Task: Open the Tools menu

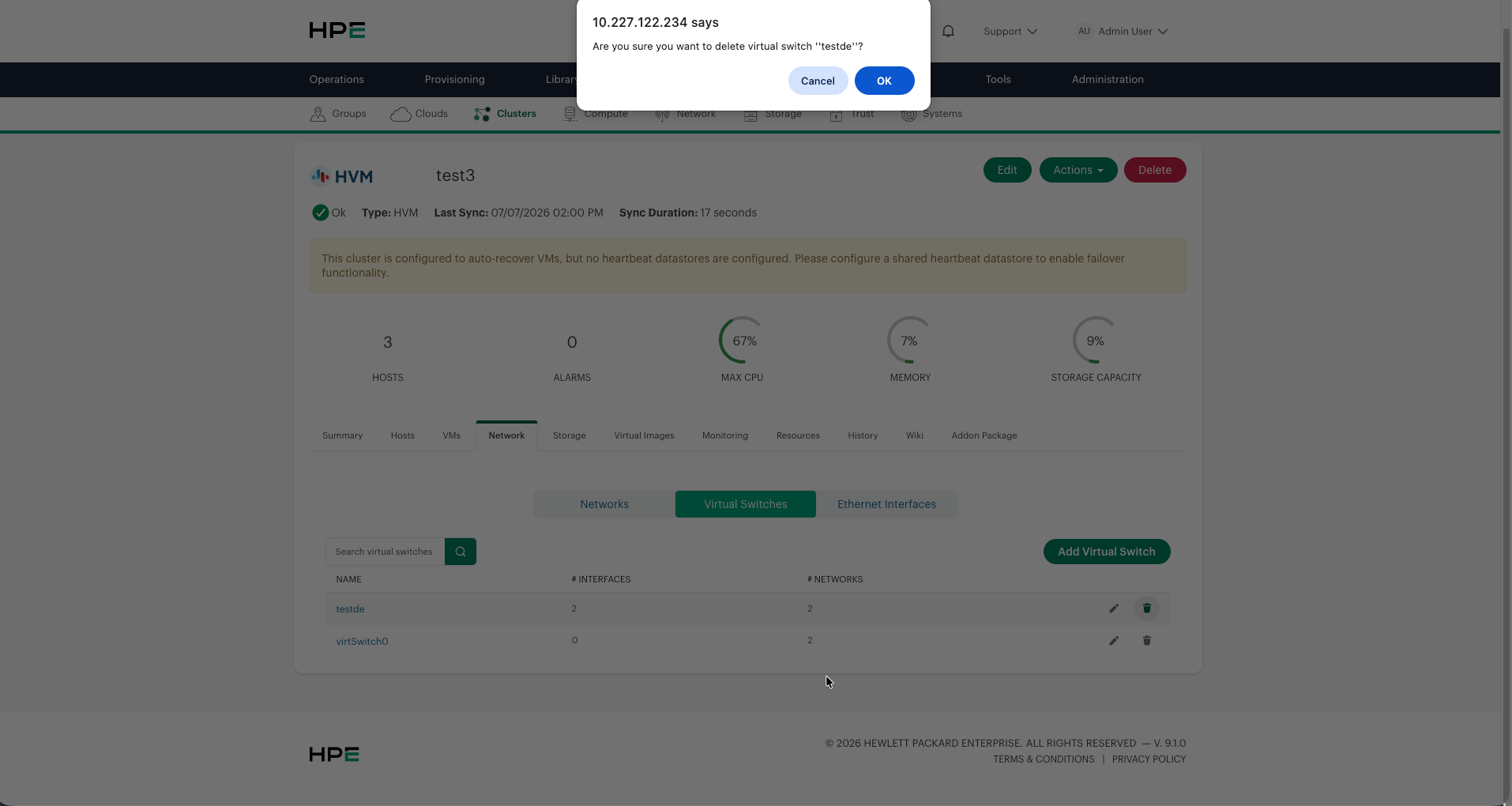Action: [x=998, y=80]
